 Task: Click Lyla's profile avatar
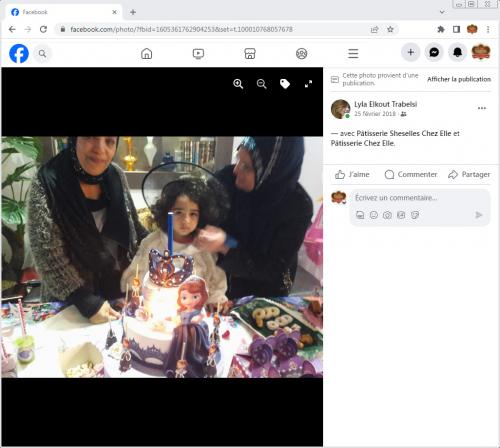pos(340,109)
